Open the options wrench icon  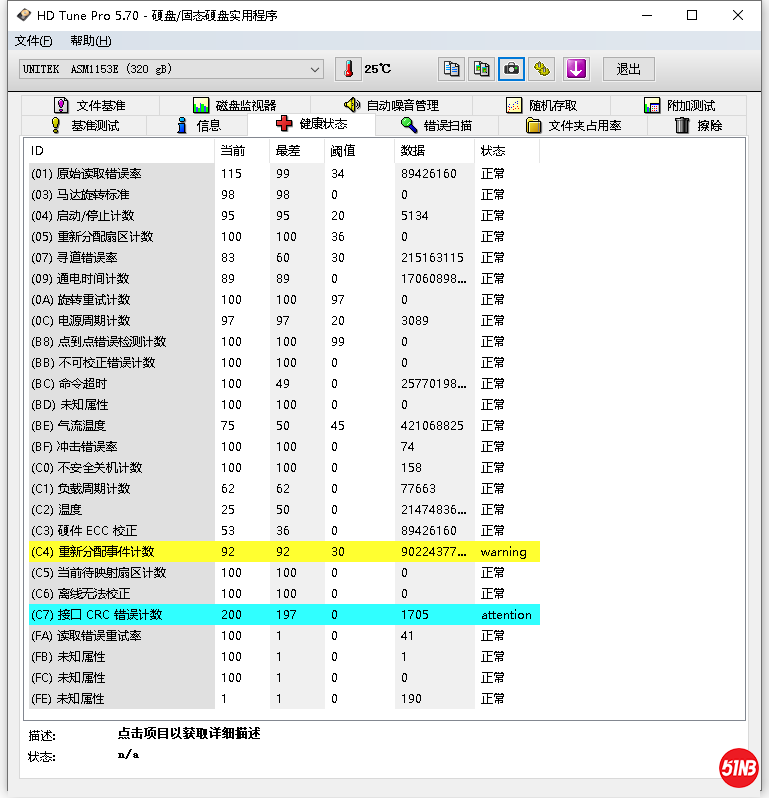[541, 69]
